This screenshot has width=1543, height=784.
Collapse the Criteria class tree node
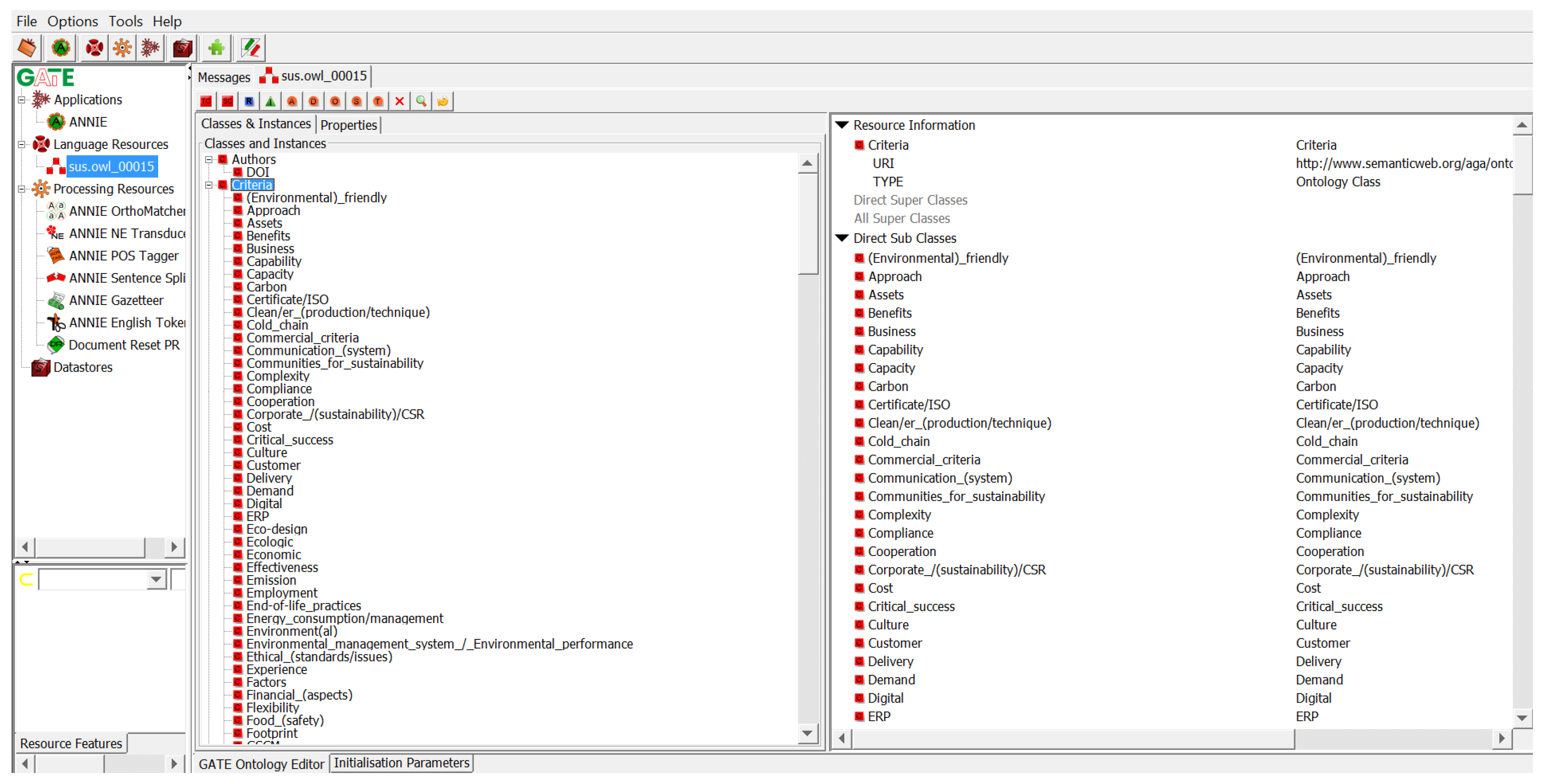(209, 185)
